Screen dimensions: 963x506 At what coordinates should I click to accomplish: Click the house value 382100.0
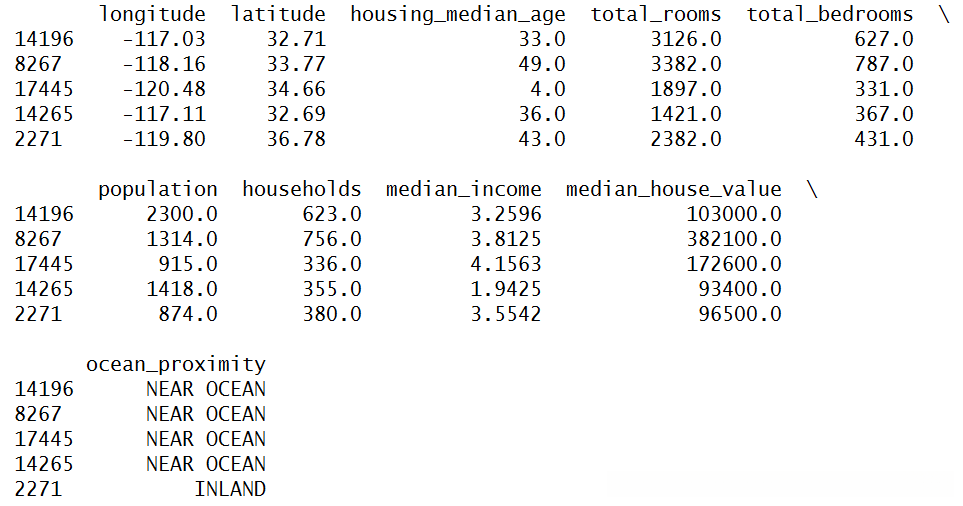click(x=734, y=239)
